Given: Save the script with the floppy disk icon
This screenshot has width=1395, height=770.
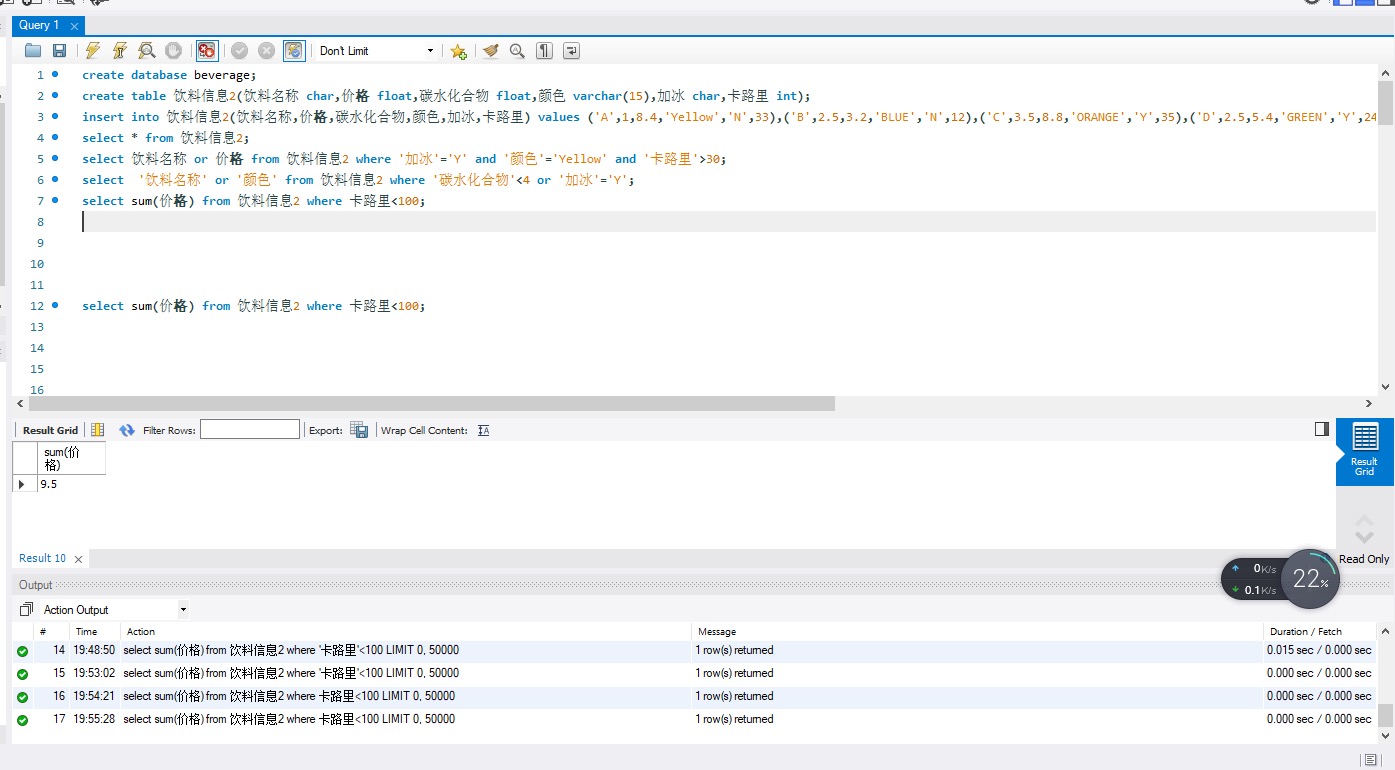Looking at the screenshot, I should (59, 51).
